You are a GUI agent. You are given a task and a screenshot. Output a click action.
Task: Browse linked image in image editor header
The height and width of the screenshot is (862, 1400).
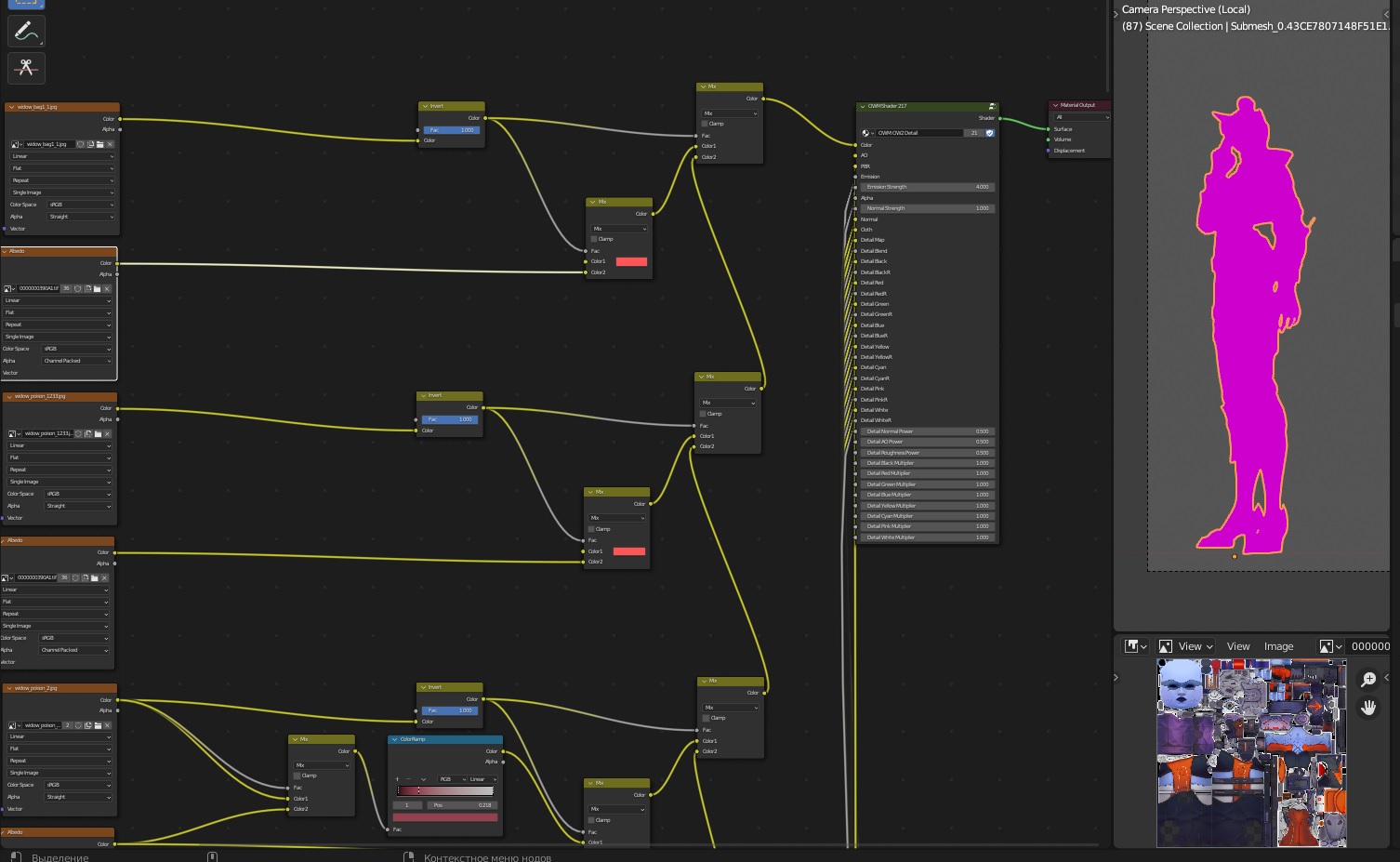pos(1331,646)
